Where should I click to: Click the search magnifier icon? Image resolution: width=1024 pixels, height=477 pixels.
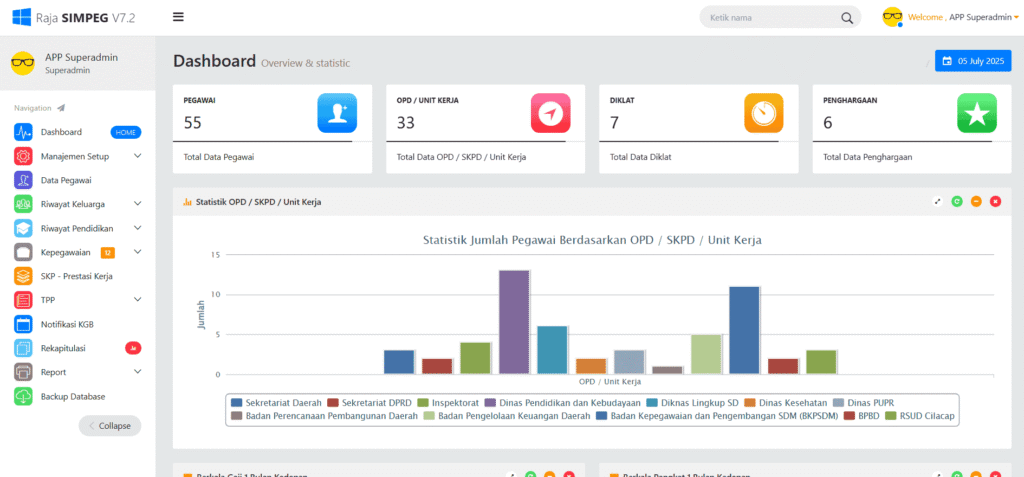coord(846,18)
